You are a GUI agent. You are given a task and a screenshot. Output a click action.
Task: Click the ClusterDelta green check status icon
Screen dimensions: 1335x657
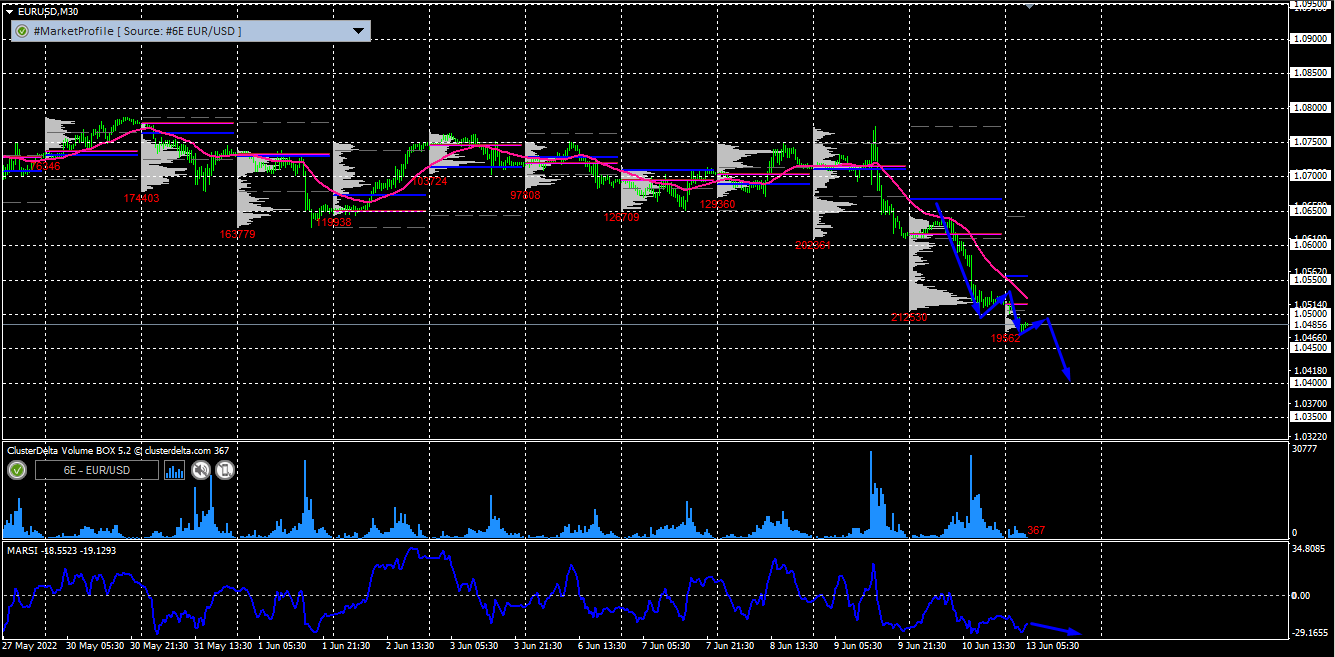(x=17, y=470)
